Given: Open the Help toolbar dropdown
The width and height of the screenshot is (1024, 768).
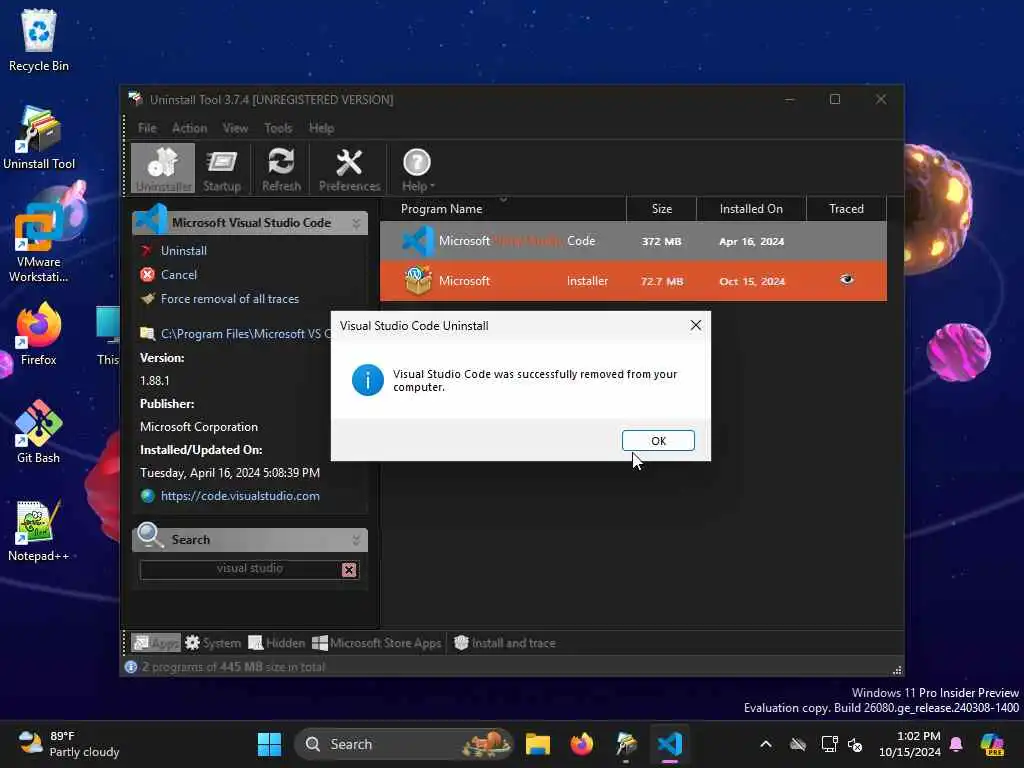Looking at the screenshot, I should point(417,168).
